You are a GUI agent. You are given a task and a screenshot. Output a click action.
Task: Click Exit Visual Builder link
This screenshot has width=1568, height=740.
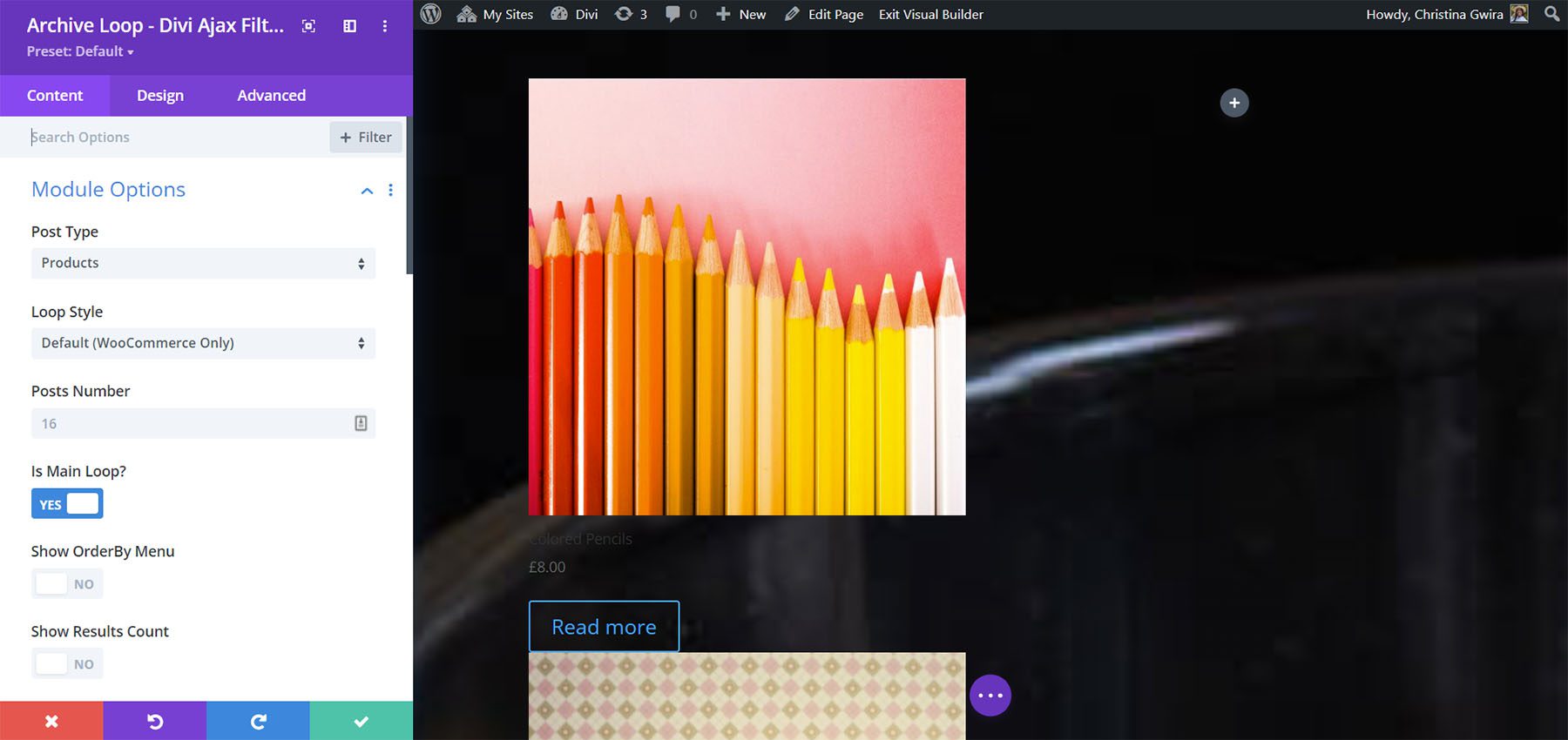(930, 14)
